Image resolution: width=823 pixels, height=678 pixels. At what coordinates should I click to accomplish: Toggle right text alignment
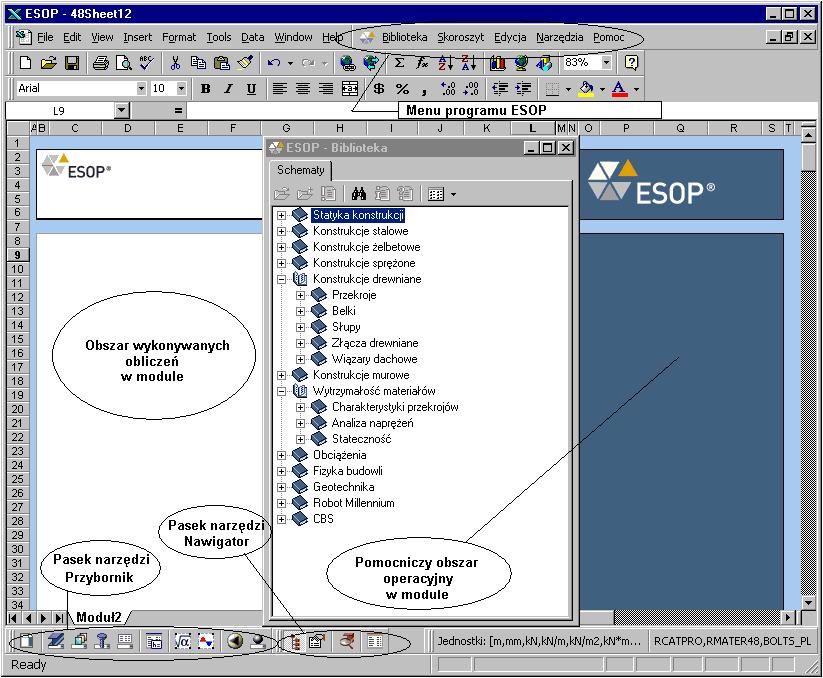pyautogui.click(x=325, y=89)
